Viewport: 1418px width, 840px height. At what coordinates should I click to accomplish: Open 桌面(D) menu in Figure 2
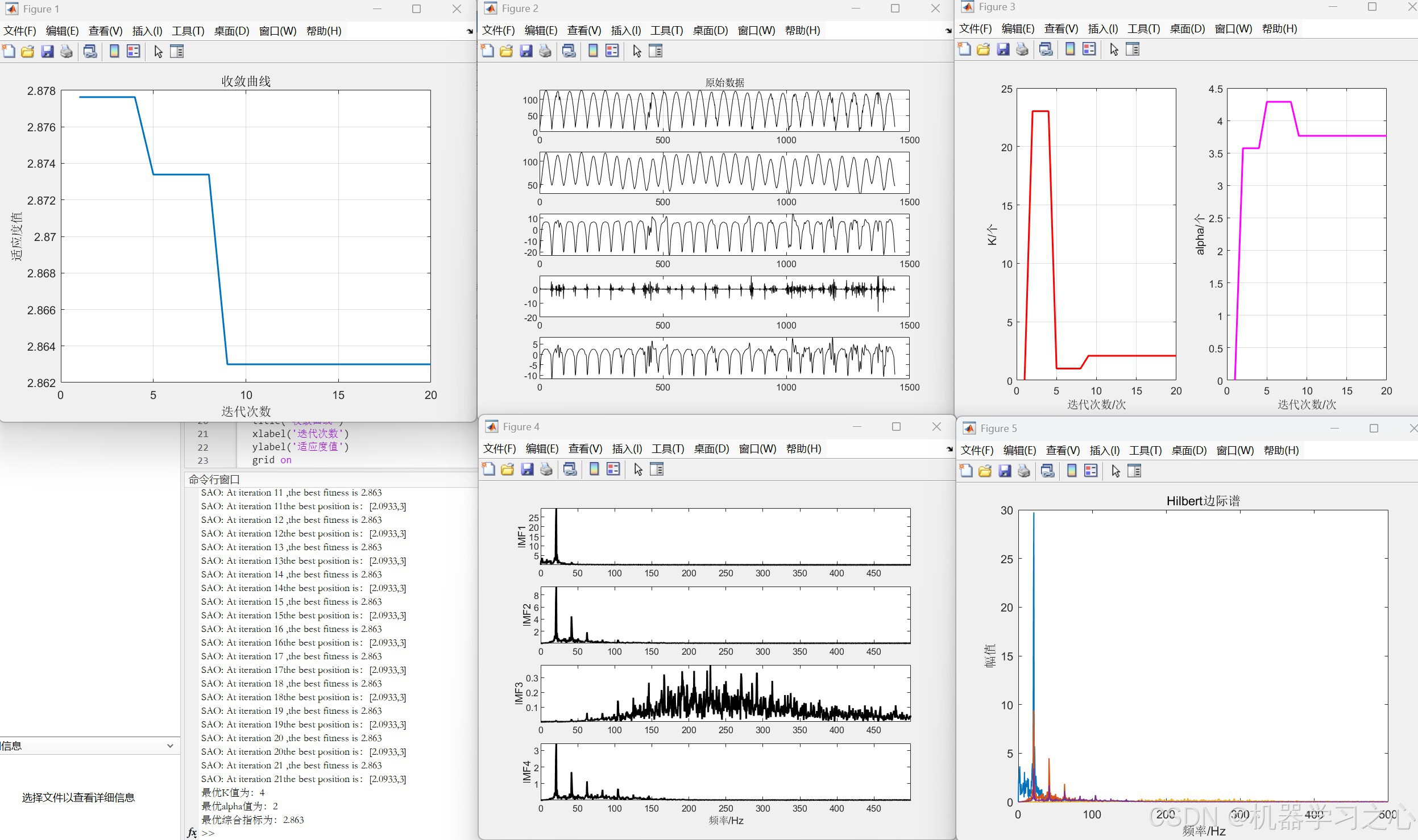pos(710,30)
